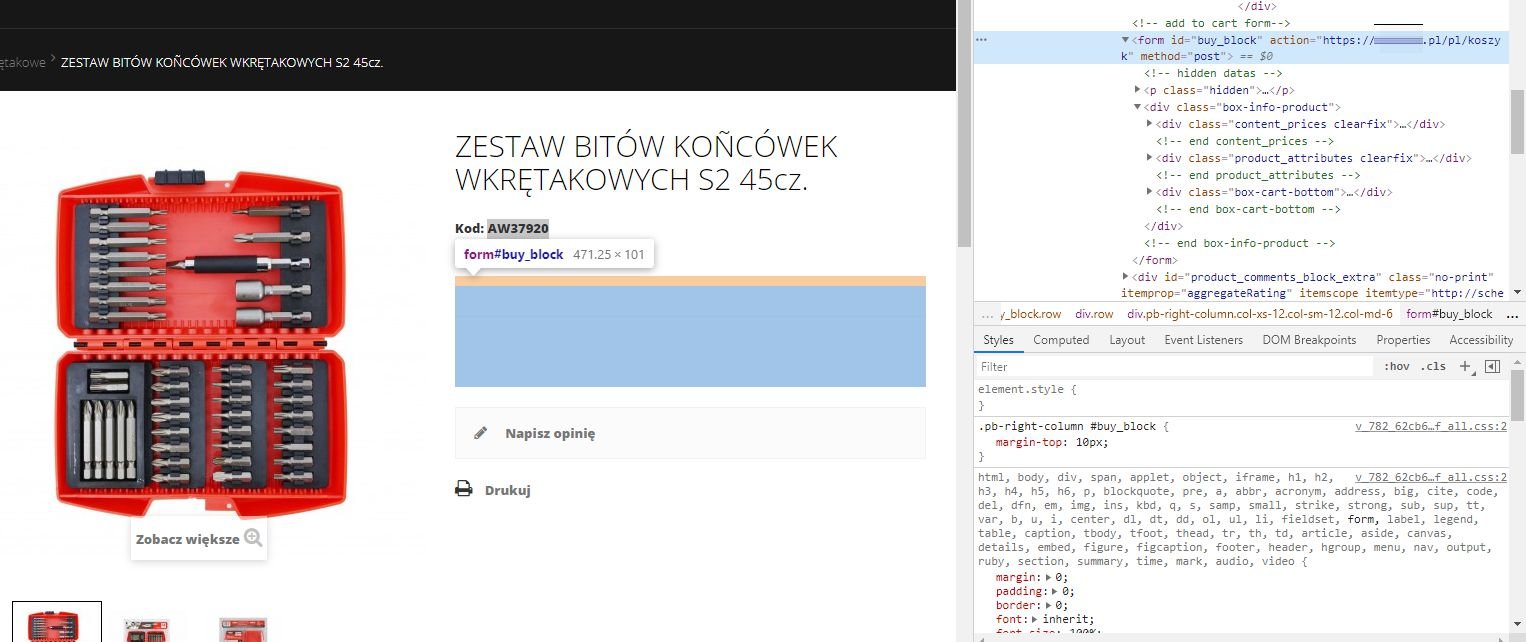Collapse the div class="box-info-product" node
The image size is (1526, 642).
tap(1138, 107)
